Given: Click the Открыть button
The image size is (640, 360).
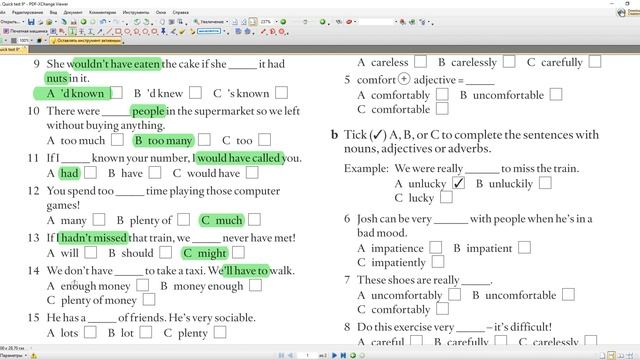Looking at the screenshot, I should click(10, 22).
